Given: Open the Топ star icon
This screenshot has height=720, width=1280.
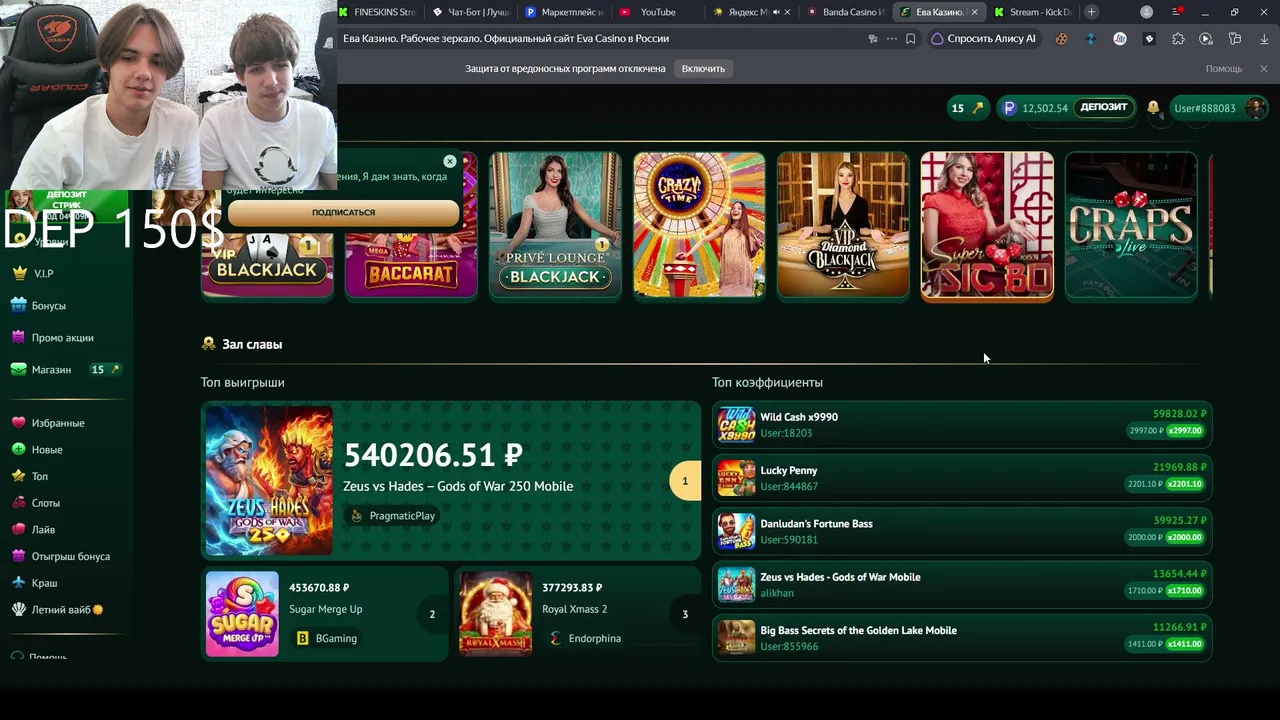Looking at the screenshot, I should coord(19,476).
